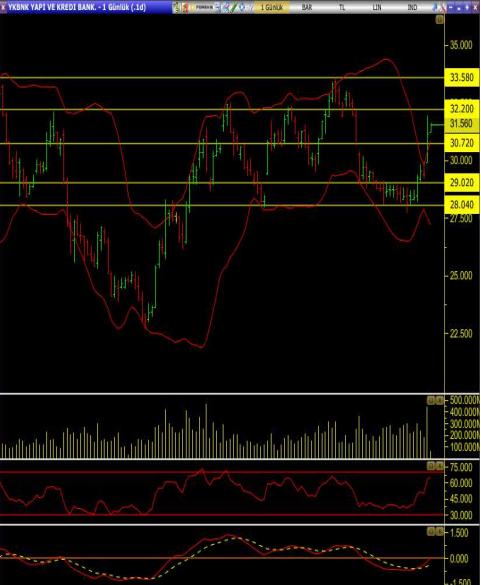Viewport: 481px width, 585px height.
Task: Click the small yellow box above price axis
Action: tap(440, 19)
